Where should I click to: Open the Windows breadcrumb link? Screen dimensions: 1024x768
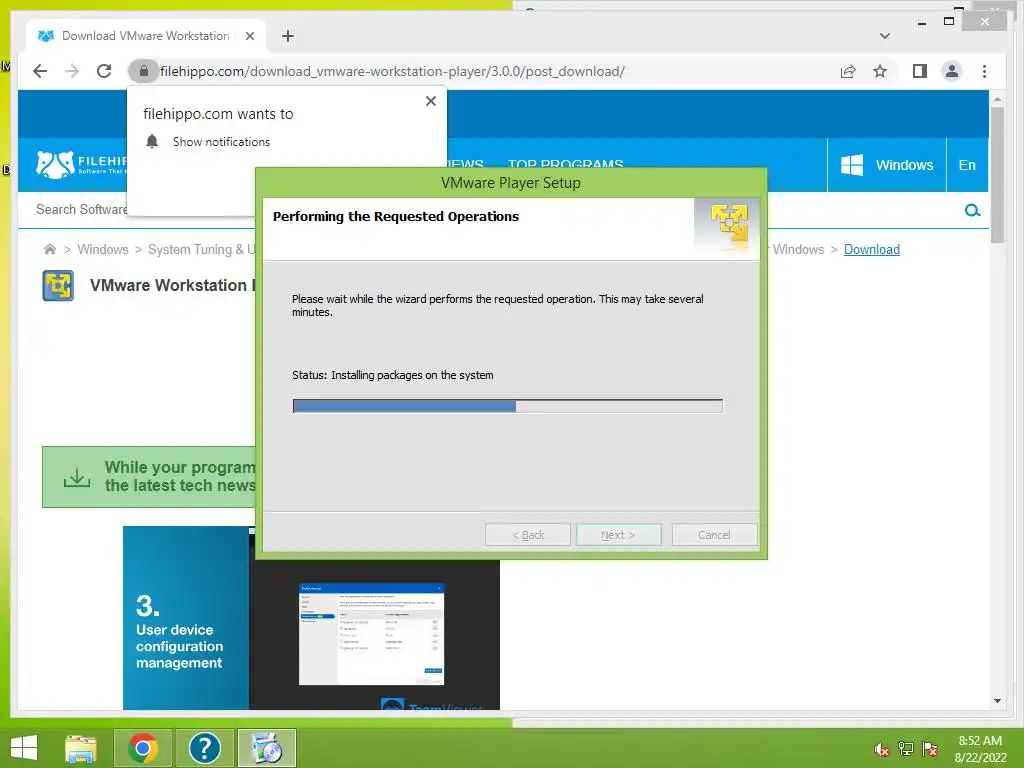103,249
